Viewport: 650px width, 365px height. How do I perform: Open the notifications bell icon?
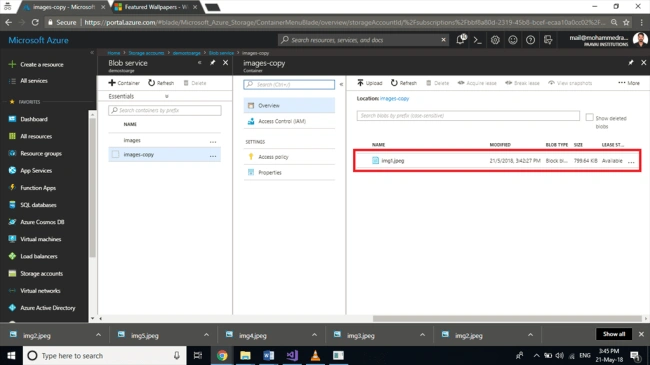(x=461, y=40)
